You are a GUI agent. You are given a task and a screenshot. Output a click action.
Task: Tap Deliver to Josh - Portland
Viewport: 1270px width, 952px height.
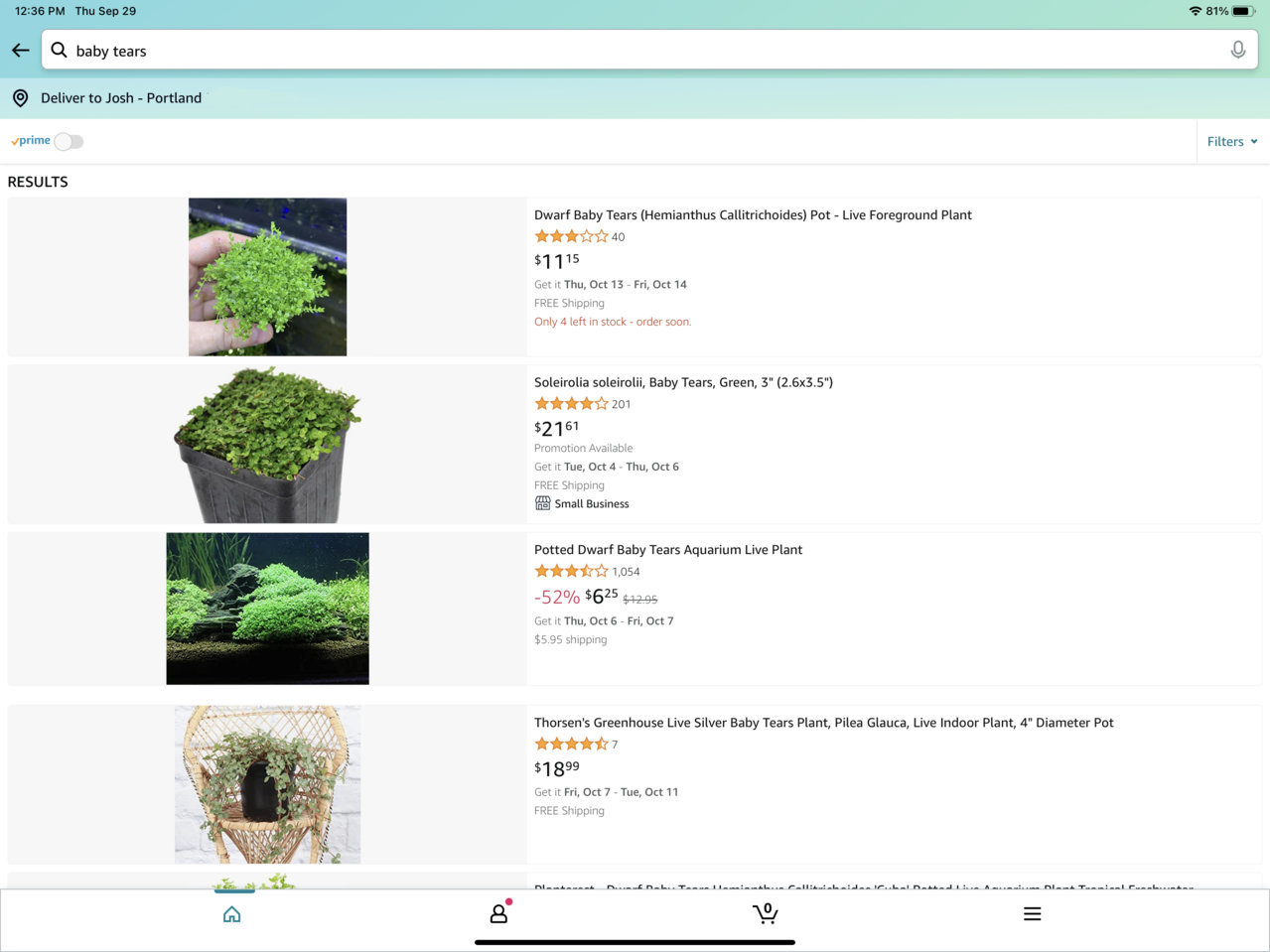[121, 98]
